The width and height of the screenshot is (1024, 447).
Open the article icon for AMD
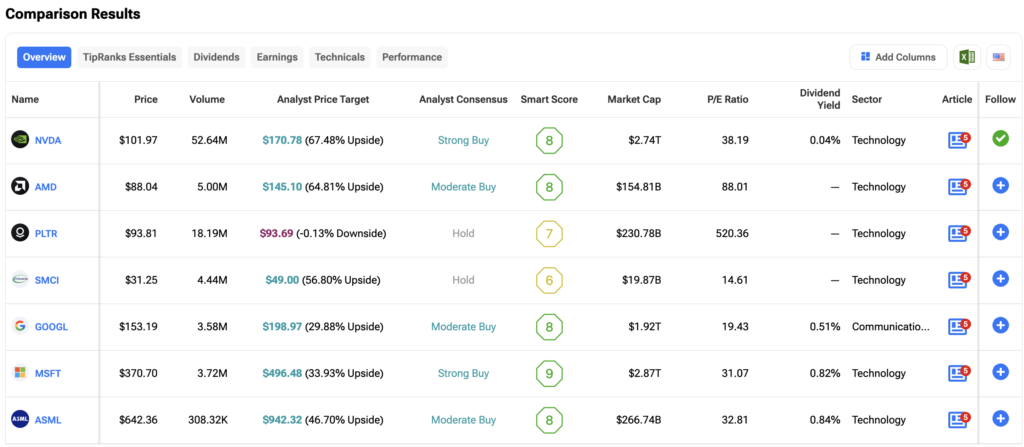pyautogui.click(x=958, y=186)
